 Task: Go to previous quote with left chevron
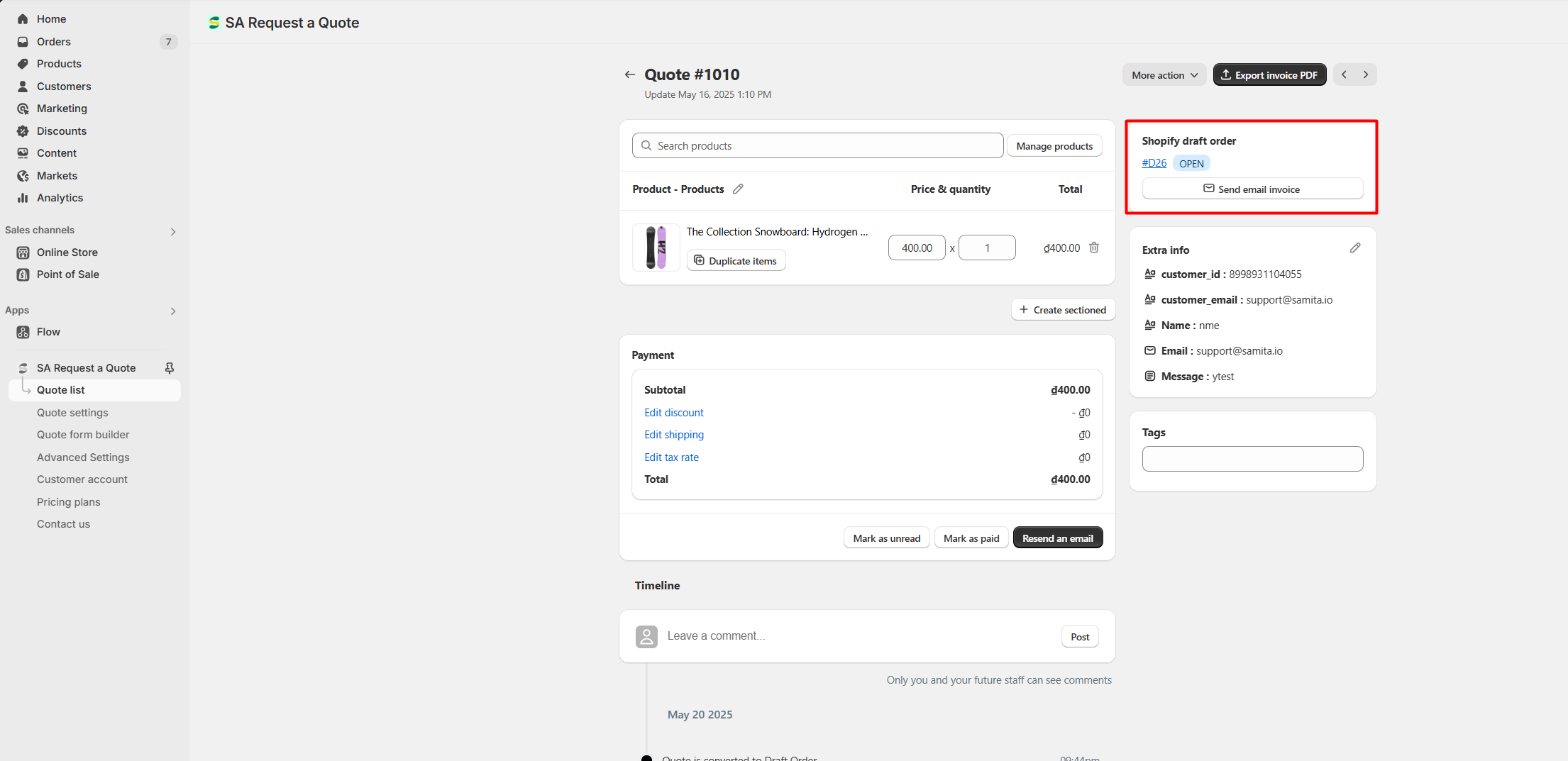1344,74
